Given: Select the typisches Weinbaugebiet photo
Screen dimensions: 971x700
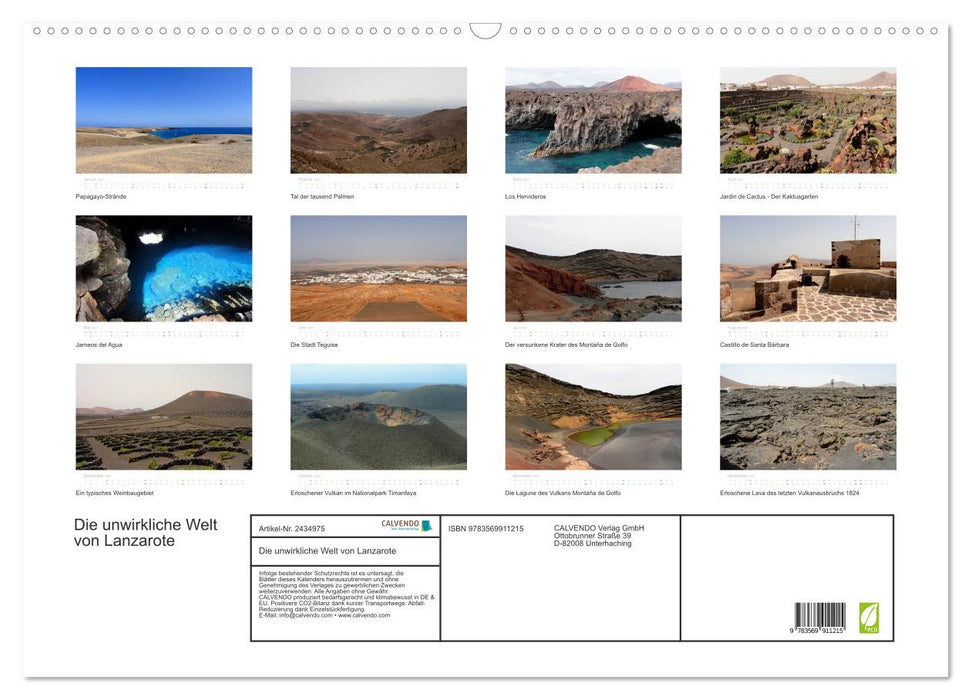Looking at the screenshot, I should (x=163, y=417).
